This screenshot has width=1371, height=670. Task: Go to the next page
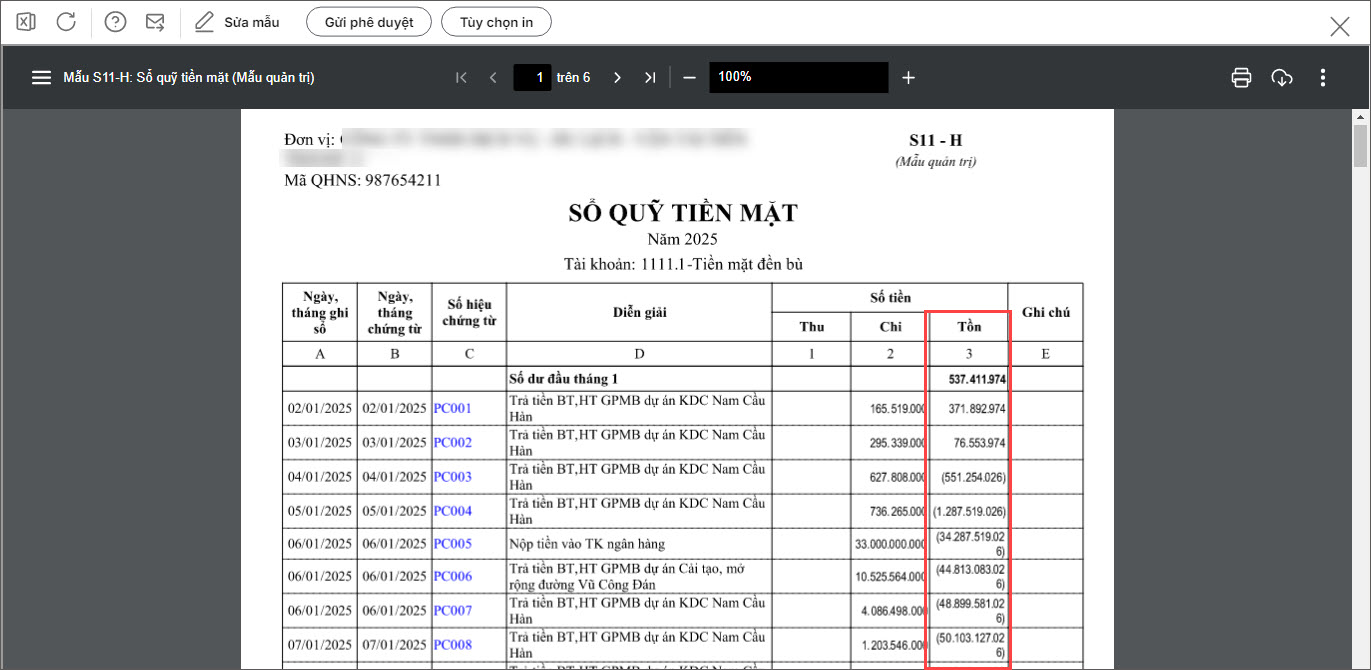(x=617, y=77)
